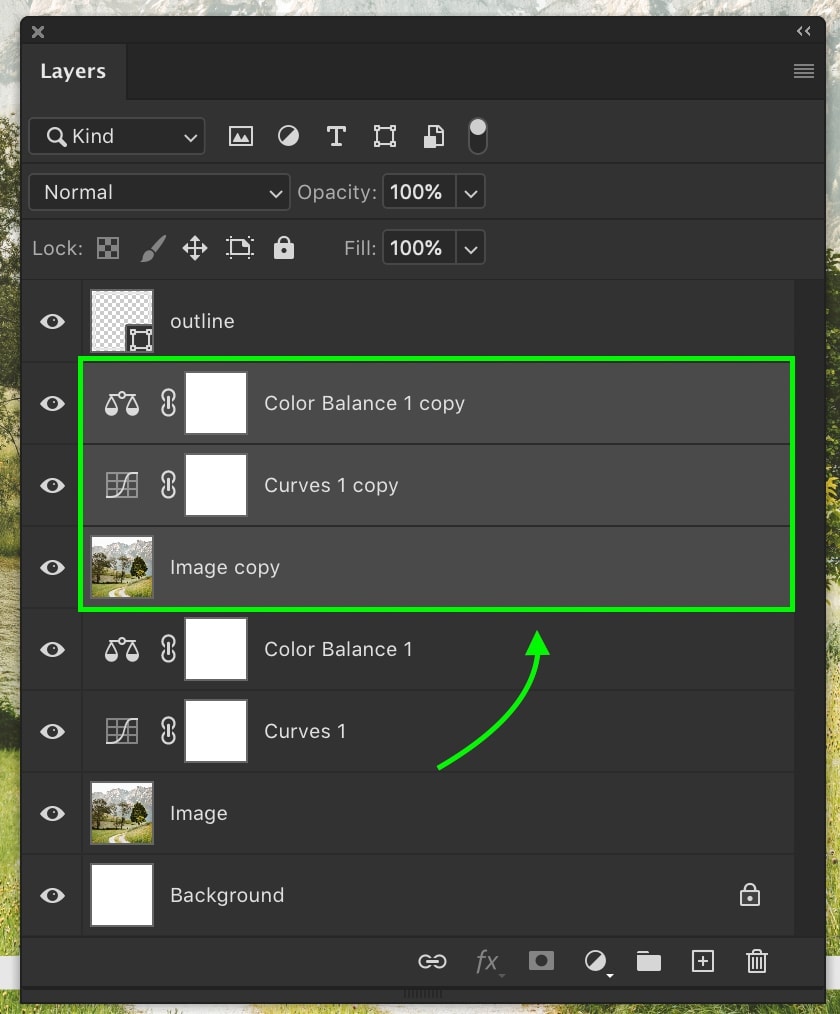The image size is (840, 1014).
Task: Filter layers by adjustment layer type
Action: coord(288,136)
